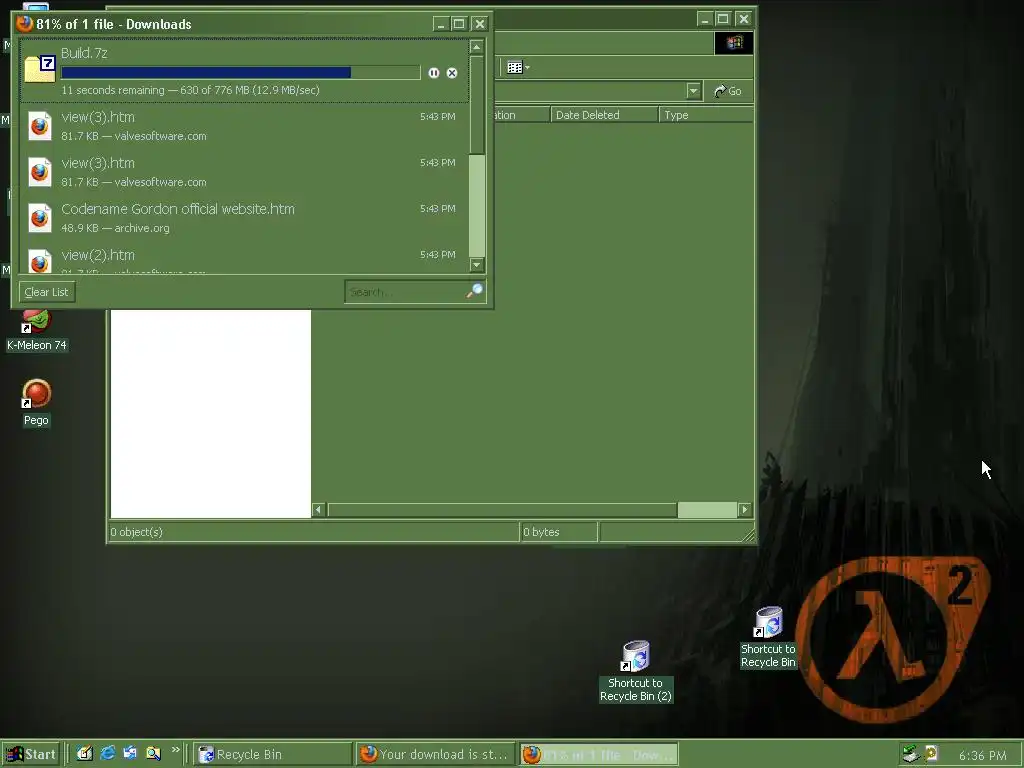Launch Internet Explorer from quick launch
This screenshot has width=1024, height=768.
point(108,753)
